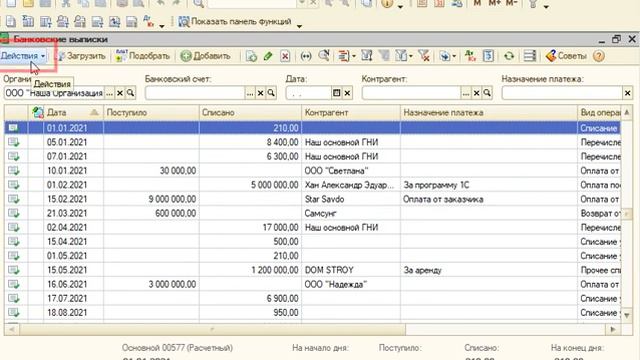Screen dimensions: 640x360
Task: Expand the filter funnel dropdown arrow
Action: (x=411, y=56)
